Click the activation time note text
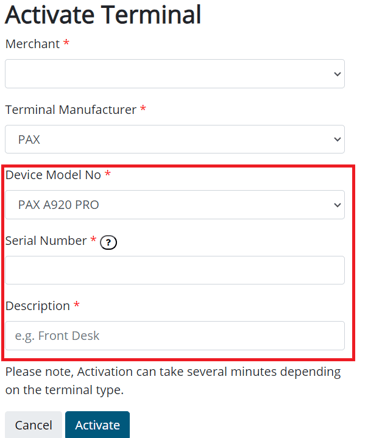 pyautogui.click(x=173, y=381)
